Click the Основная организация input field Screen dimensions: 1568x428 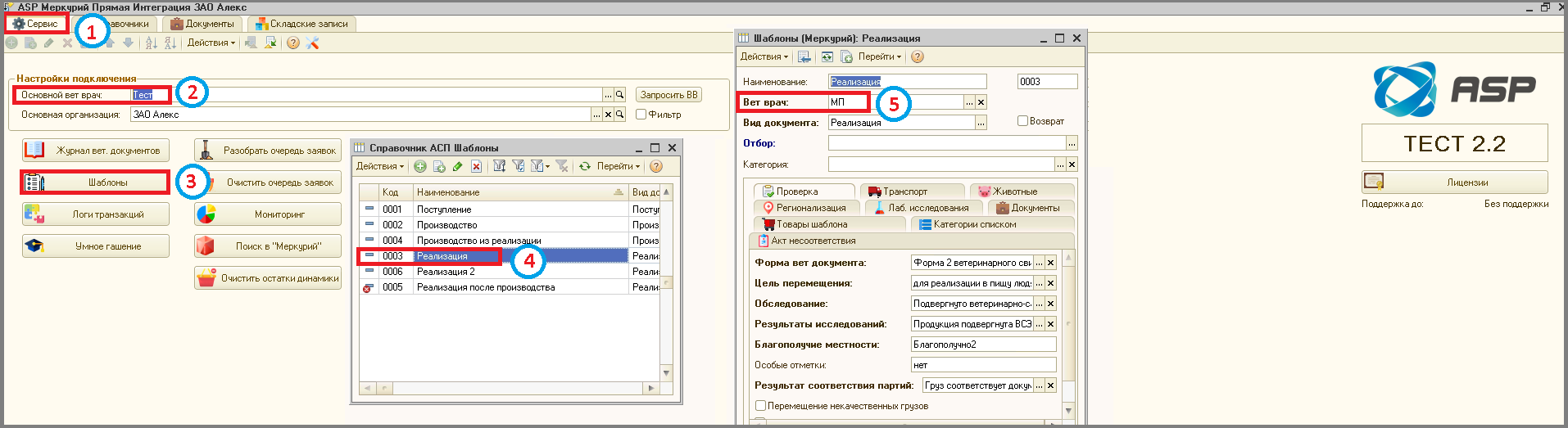[x=361, y=115]
